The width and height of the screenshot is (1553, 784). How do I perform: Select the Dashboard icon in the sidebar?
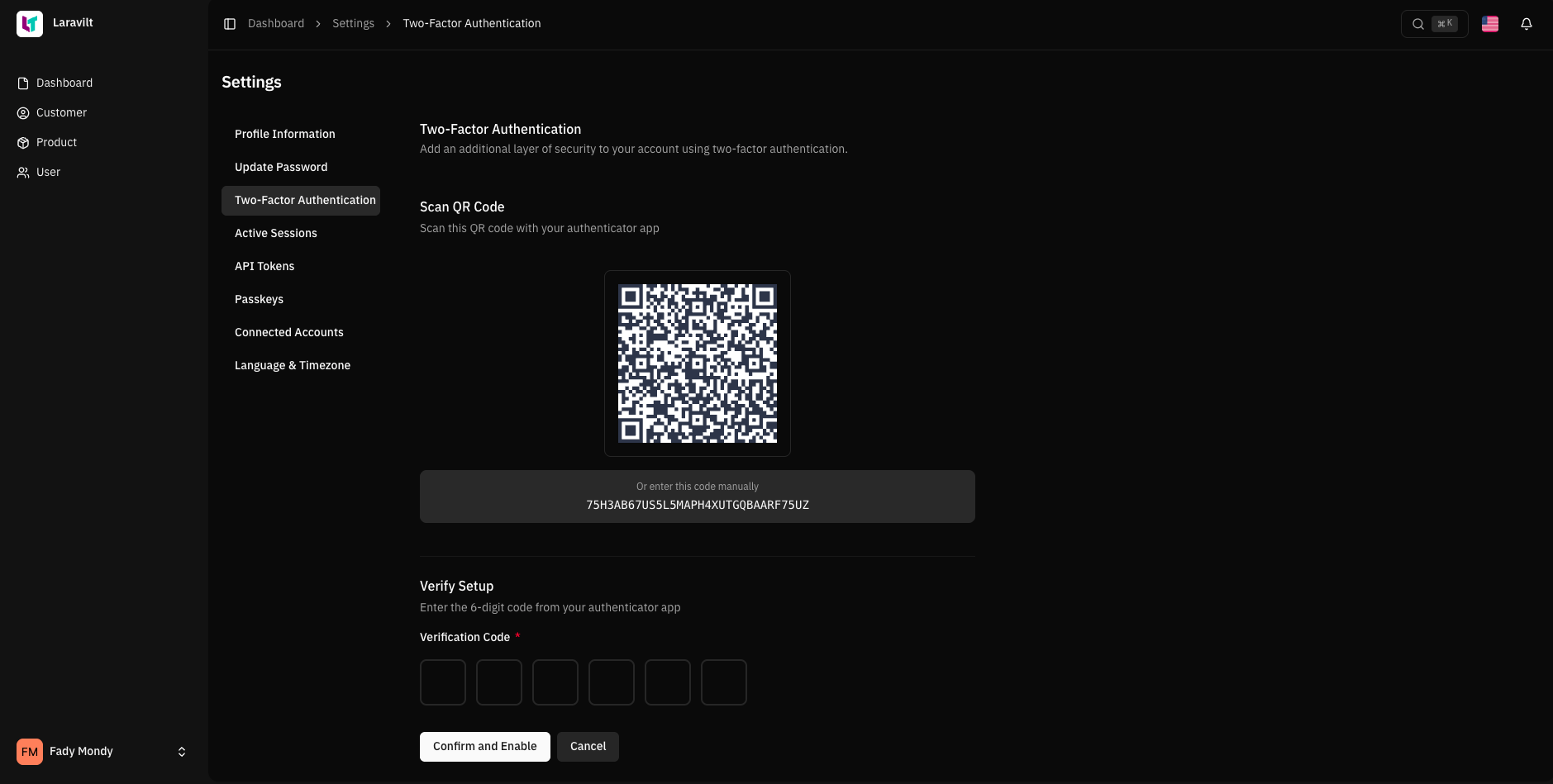click(x=22, y=83)
